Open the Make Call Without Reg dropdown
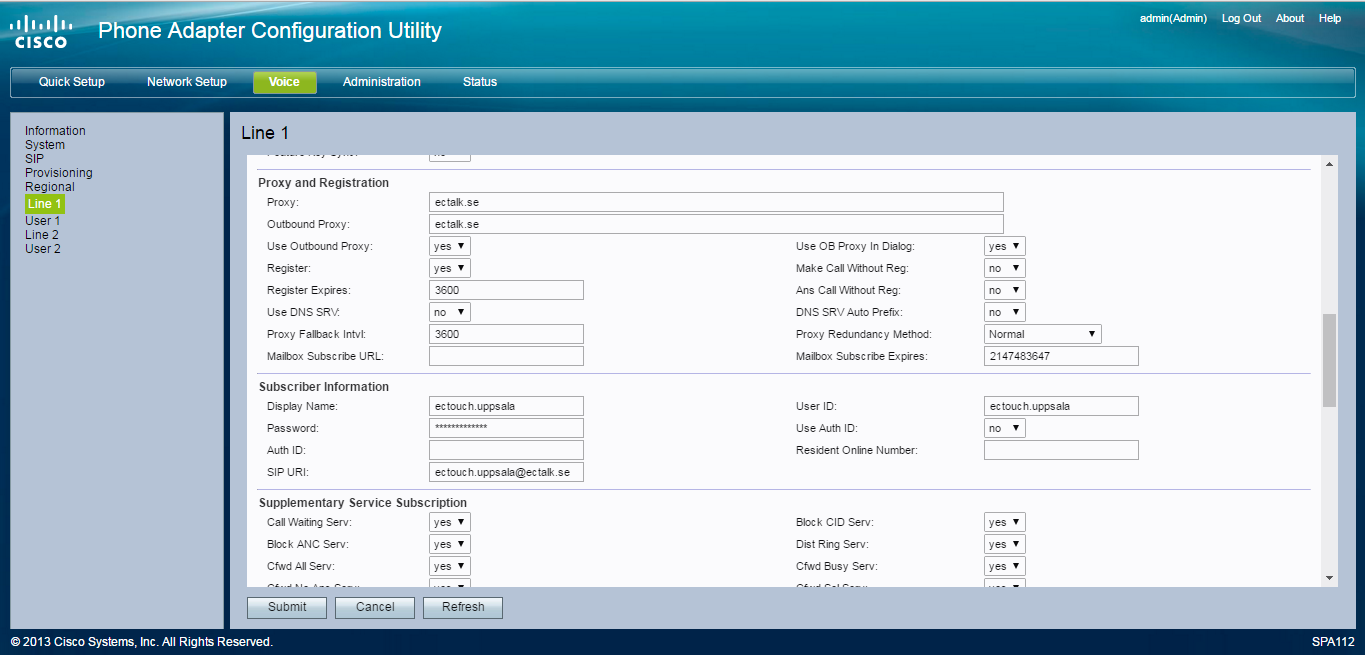 1004,268
